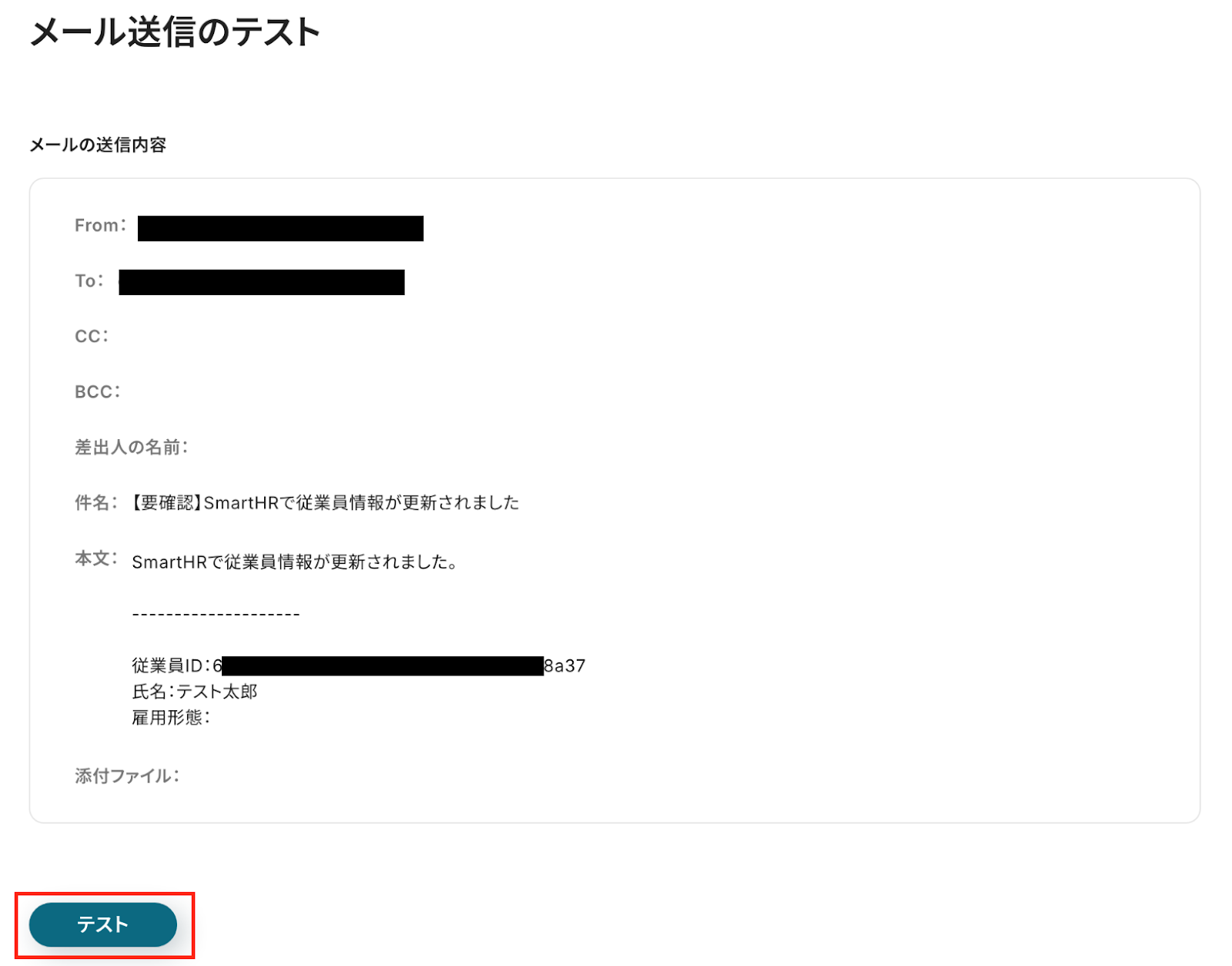Click the メールの送信内容 label
1232x966 pixels.
[98, 145]
